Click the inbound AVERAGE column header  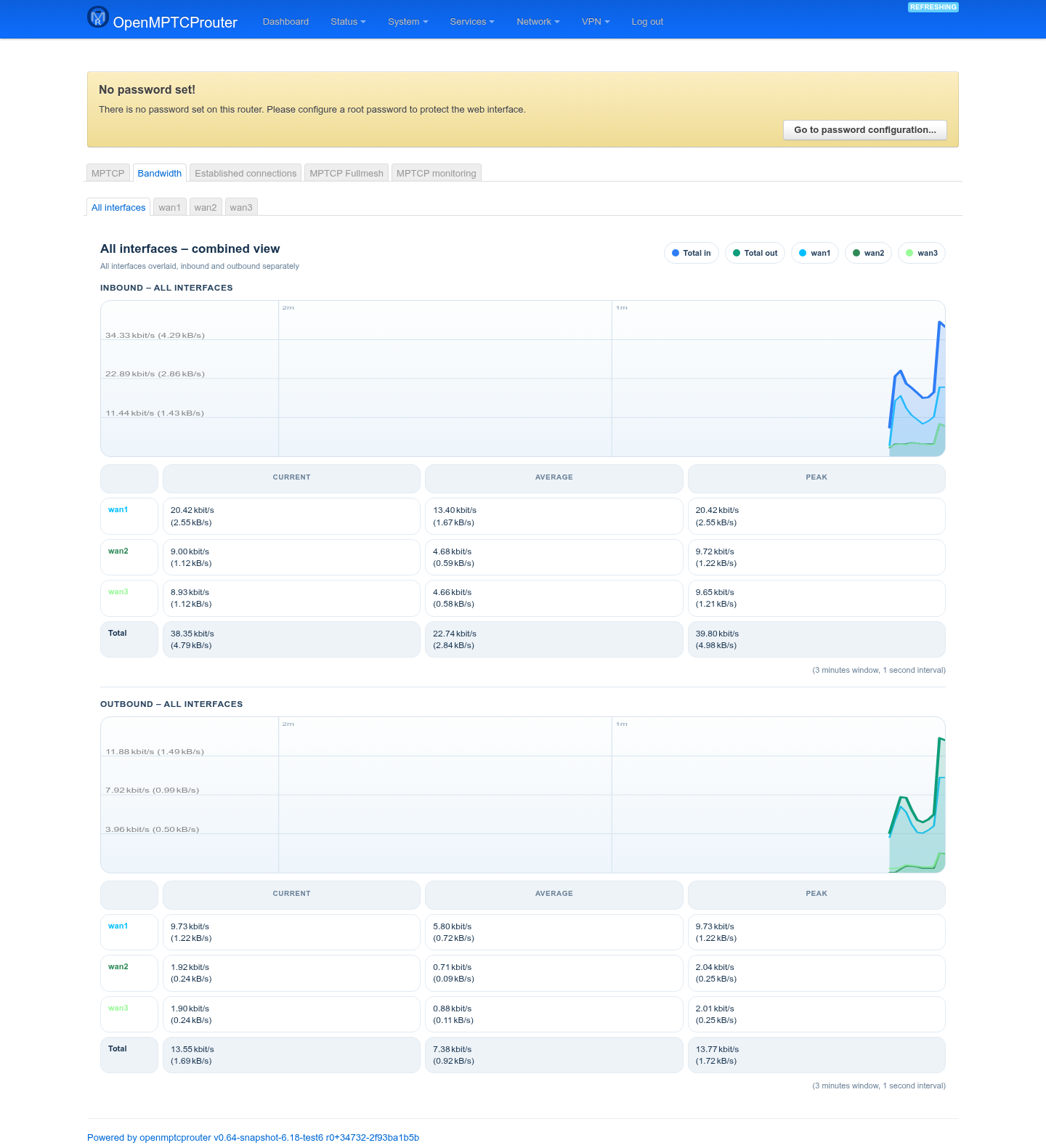point(554,477)
